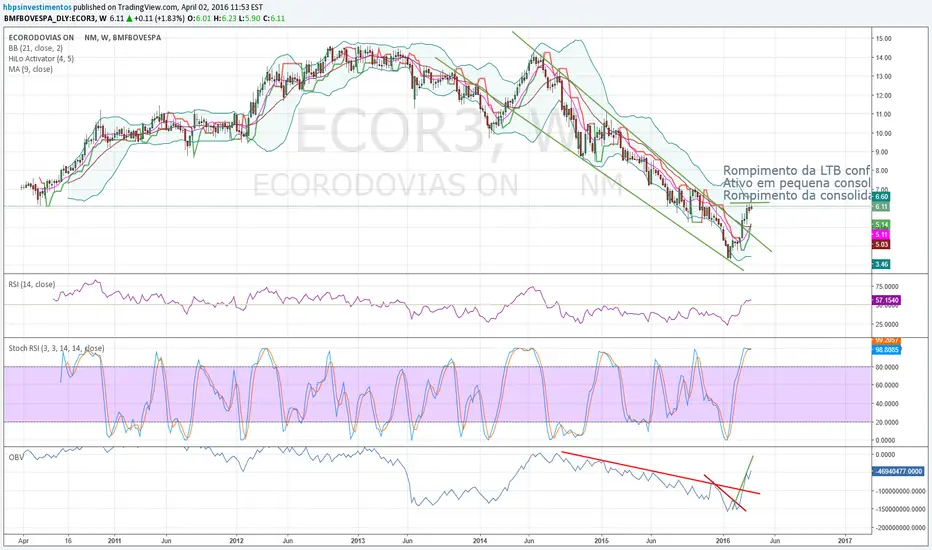932x550 pixels.
Task: Click the 'Rompimento da LTB conf' annotation text
Action: click(x=796, y=171)
